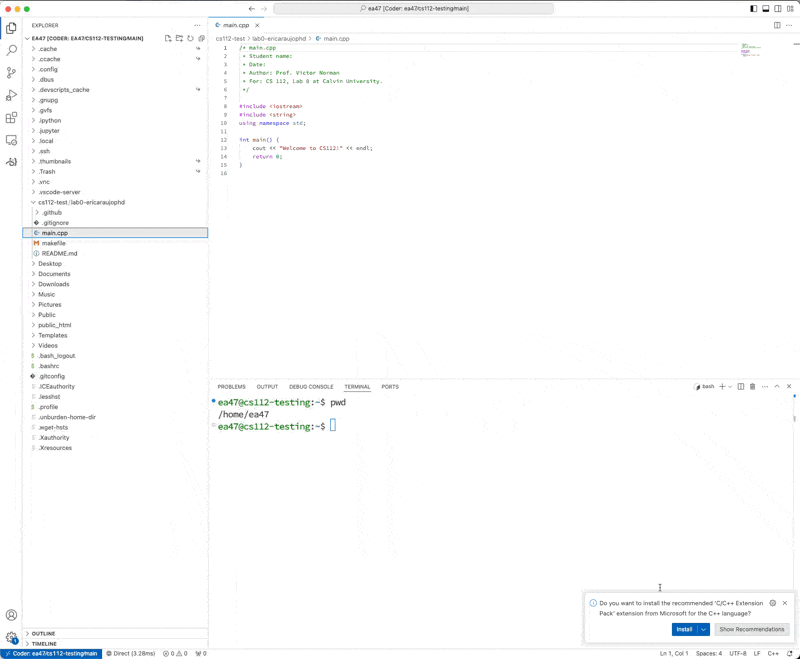Click the Kill Terminal trash icon
Screen dimensions: 800x659
(753, 386)
